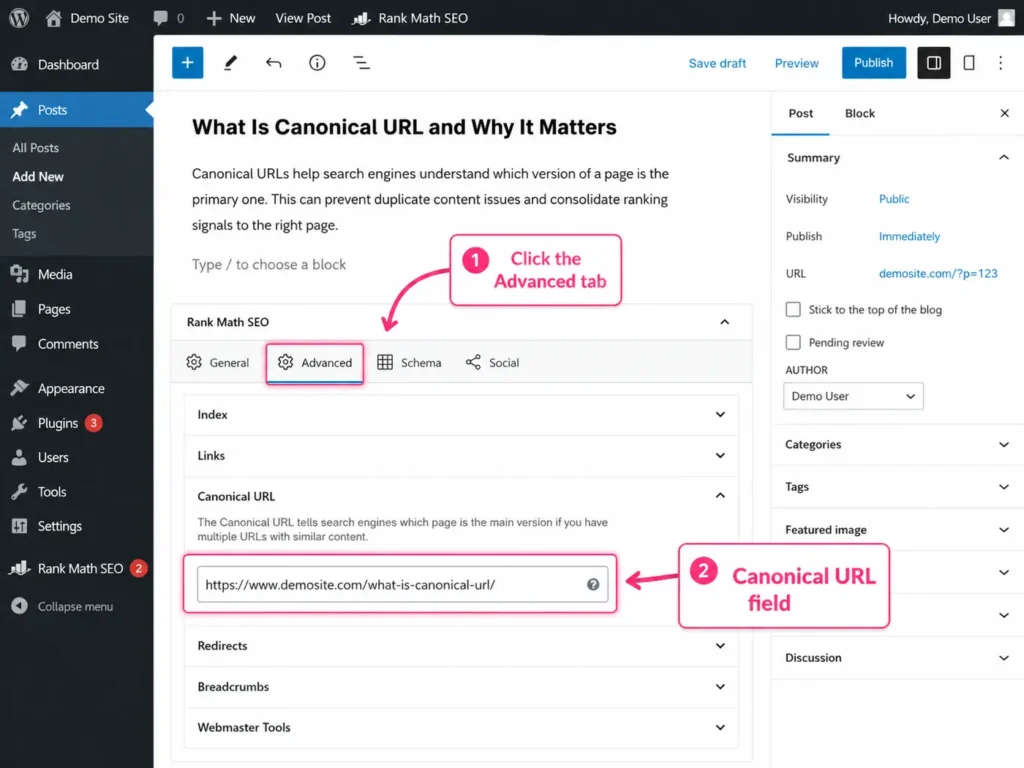Save the post as draft
The width and height of the screenshot is (1024, 768).
pyautogui.click(x=717, y=63)
